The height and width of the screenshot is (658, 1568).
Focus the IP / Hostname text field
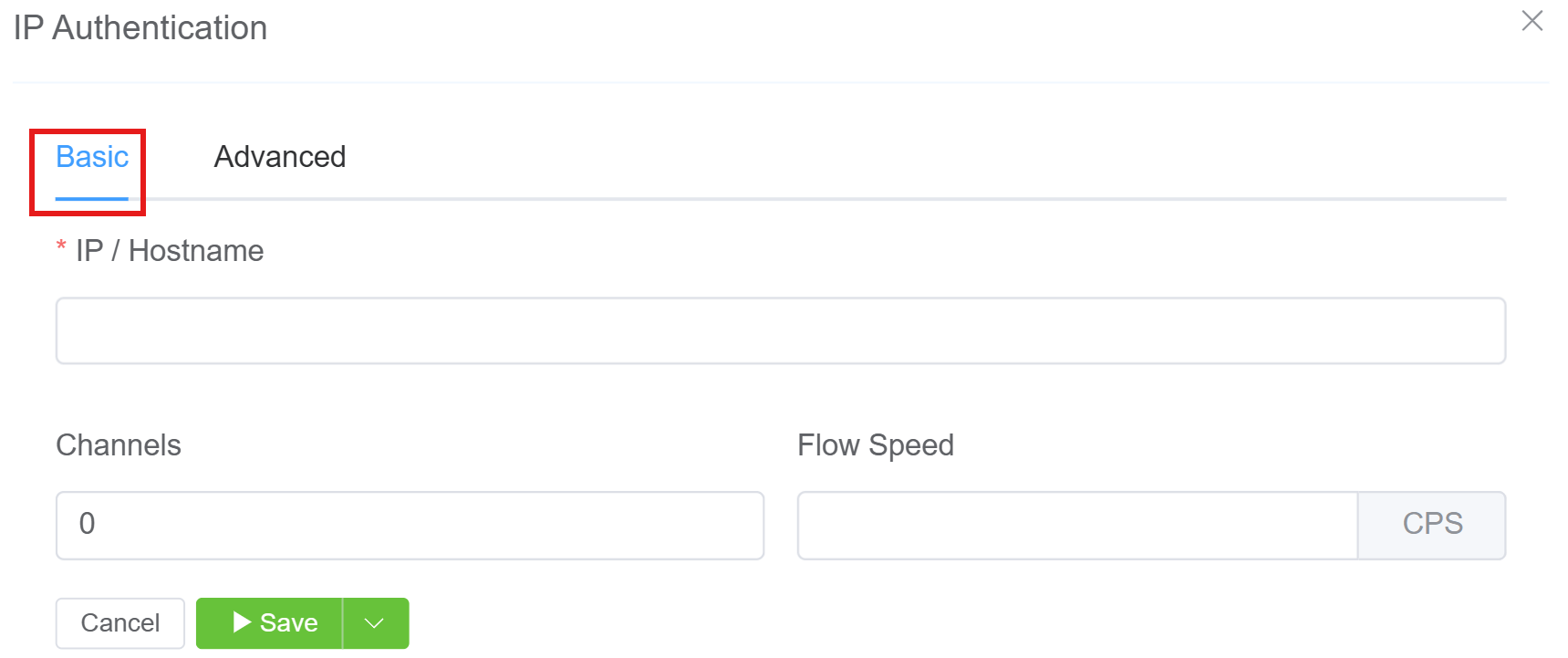tap(780, 330)
